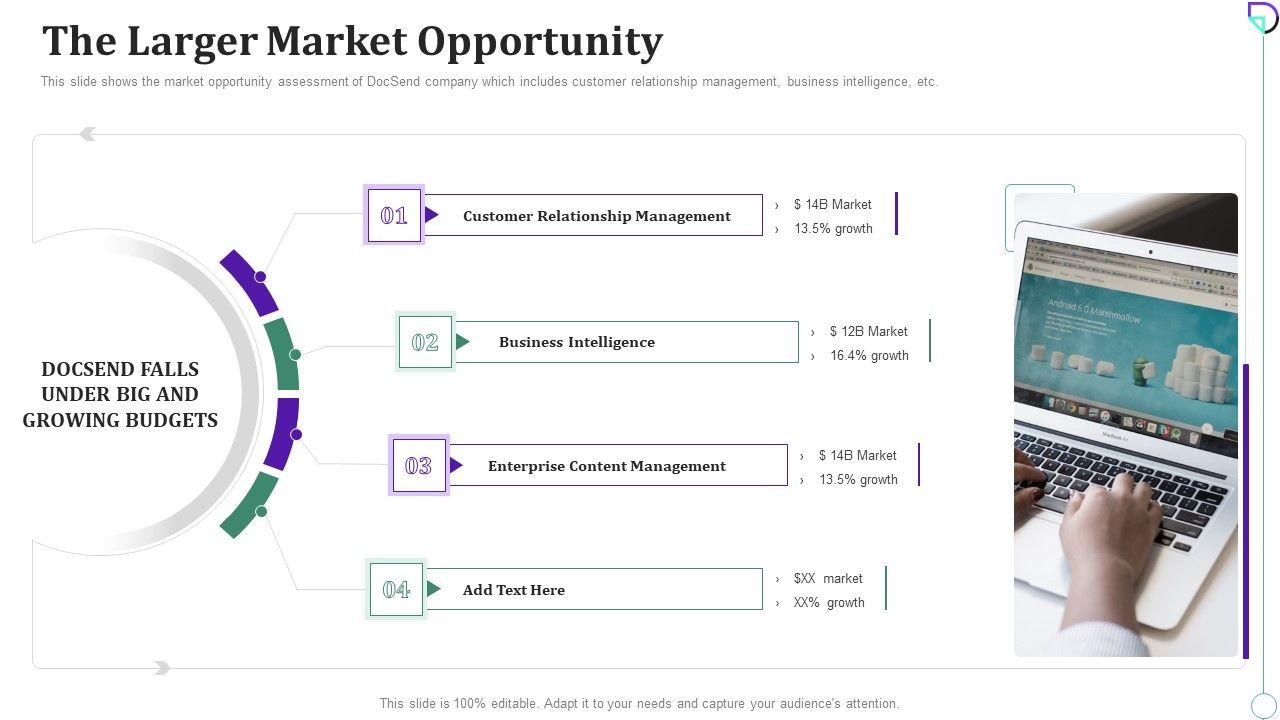Click the gray left arrowhead on top frame
The image size is (1280, 720).
tap(88, 134)
